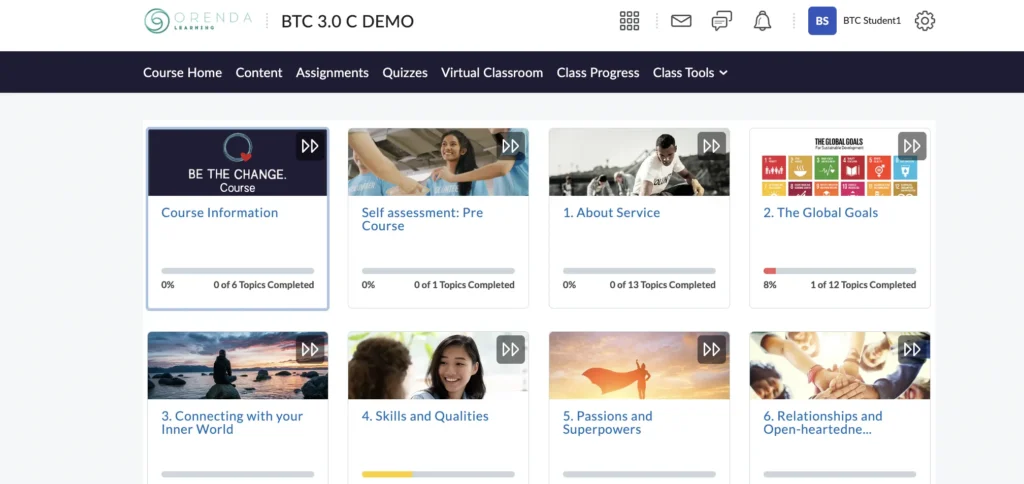Click fast-forward icon on Course Information card
Viewport: 1024px width, 484px height.
[x=310, y=146]
